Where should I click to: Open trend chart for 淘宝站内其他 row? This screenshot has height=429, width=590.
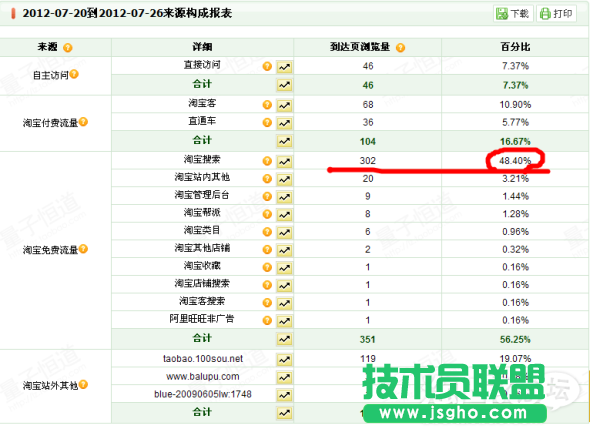pos(284,180)
